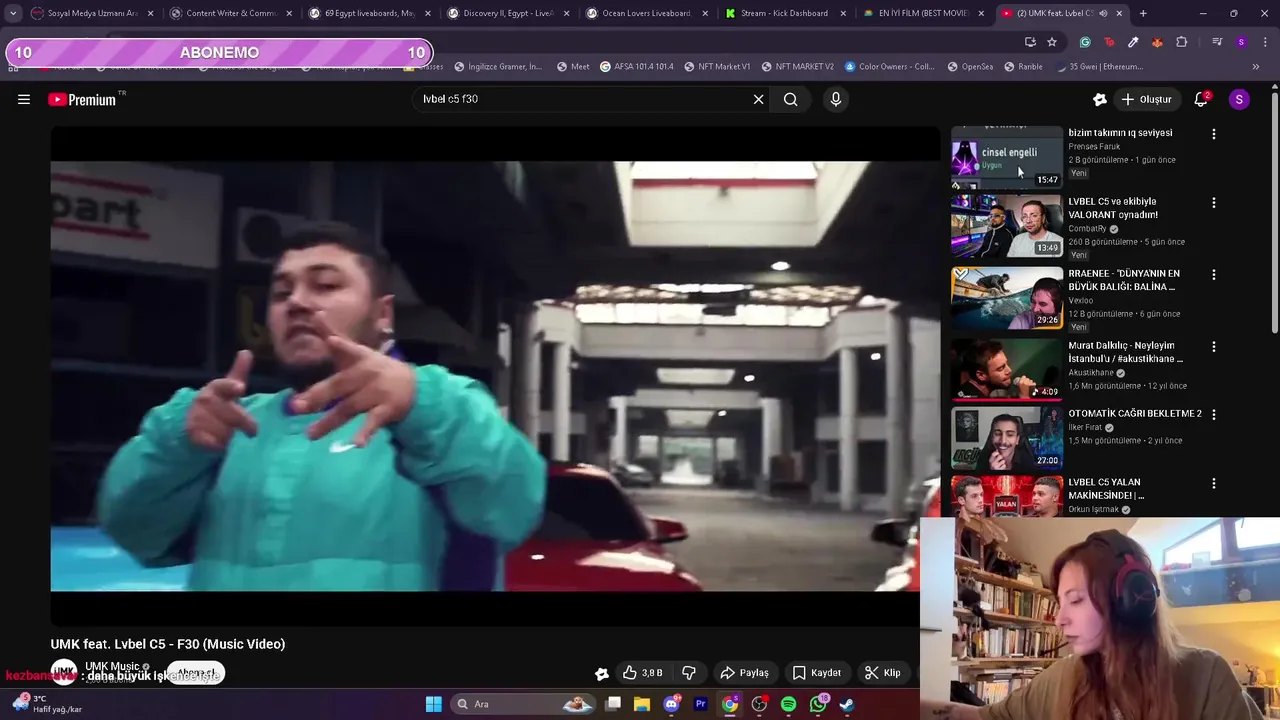Open Spotify from the taskbar
Screen dimensions: 1280x720
point(788,704)
